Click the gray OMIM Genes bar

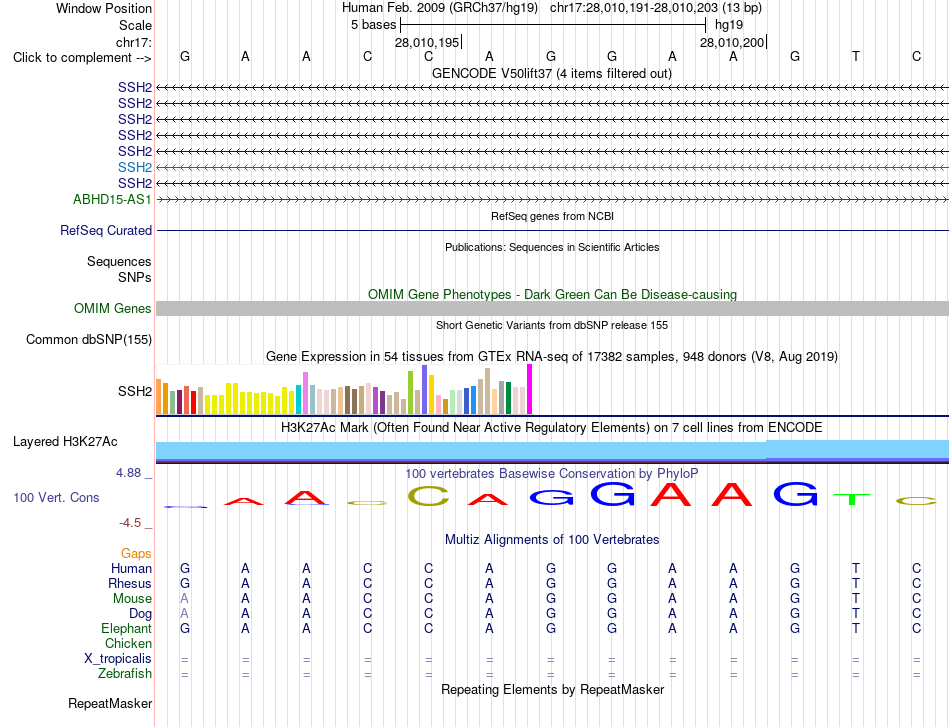pyautogui.click(x=553, y=308)
